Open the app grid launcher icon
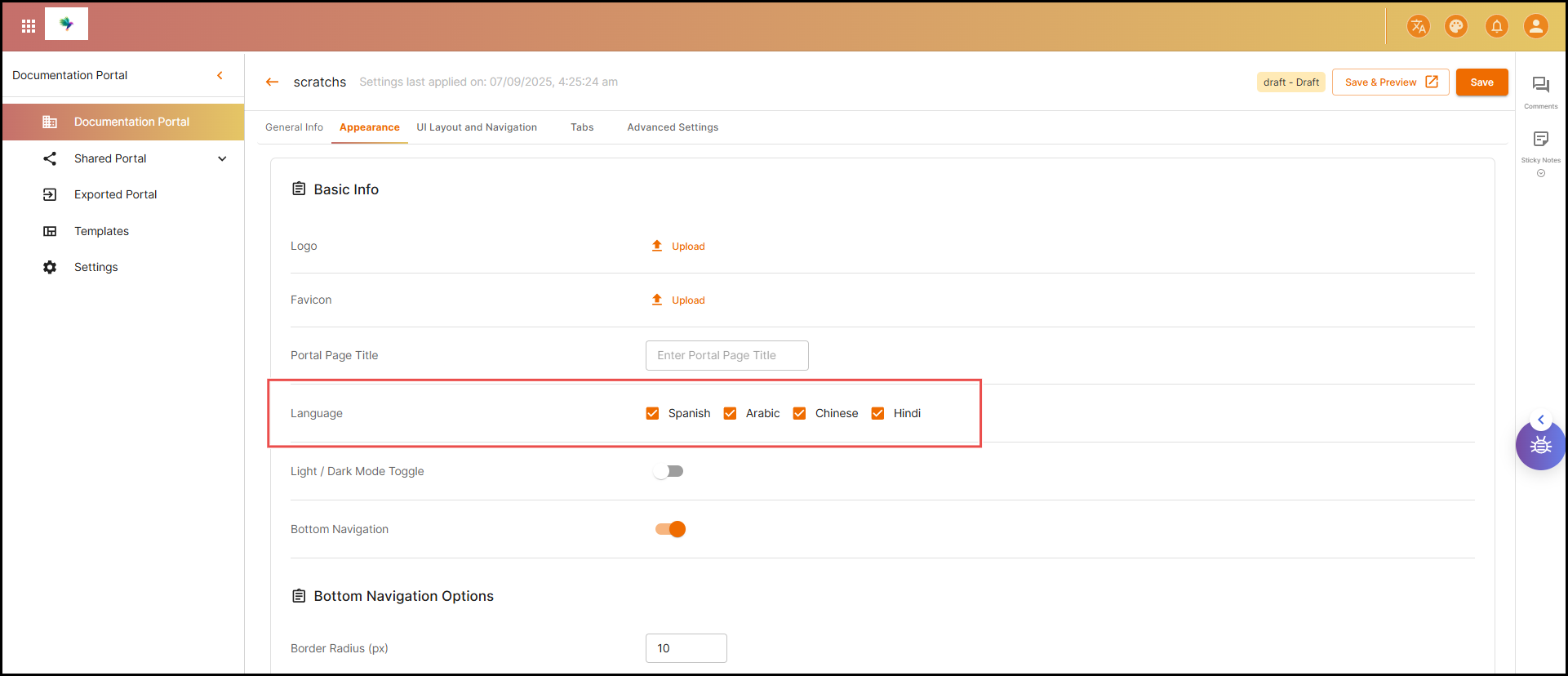The height and width of the screenshot is (676, 1568). (x=29, y=26)
